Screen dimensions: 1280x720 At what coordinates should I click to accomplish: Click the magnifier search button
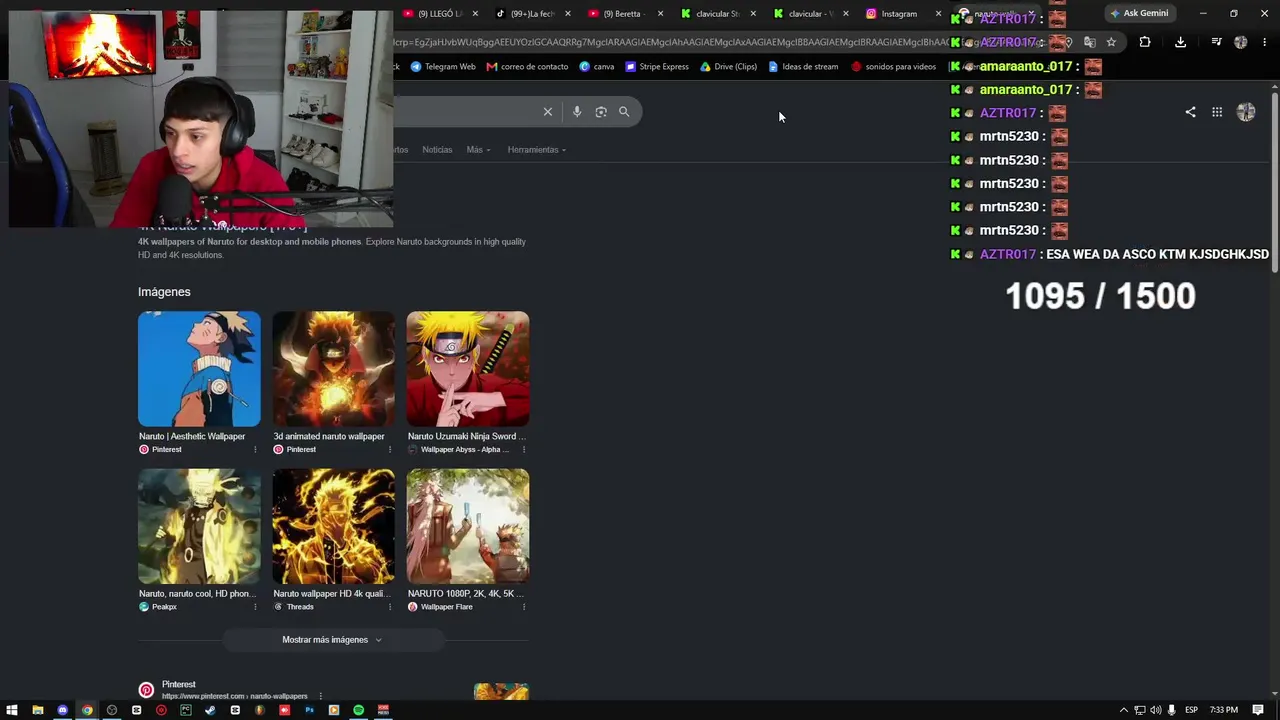624,112
